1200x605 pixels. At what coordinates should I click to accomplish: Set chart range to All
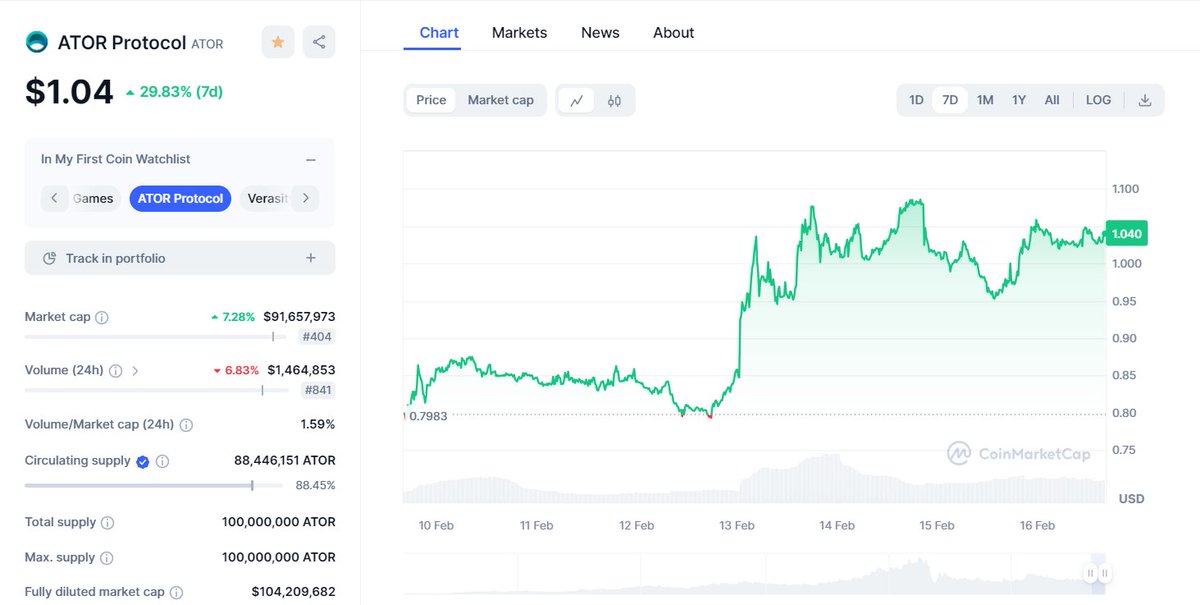pos(1052,100)
